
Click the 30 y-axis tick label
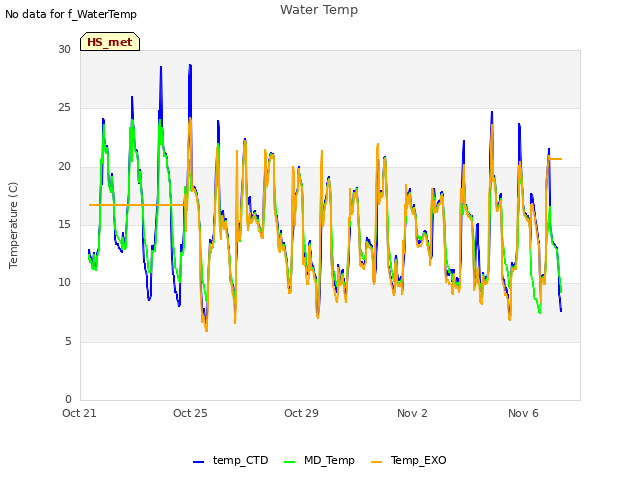pos(64,49)
